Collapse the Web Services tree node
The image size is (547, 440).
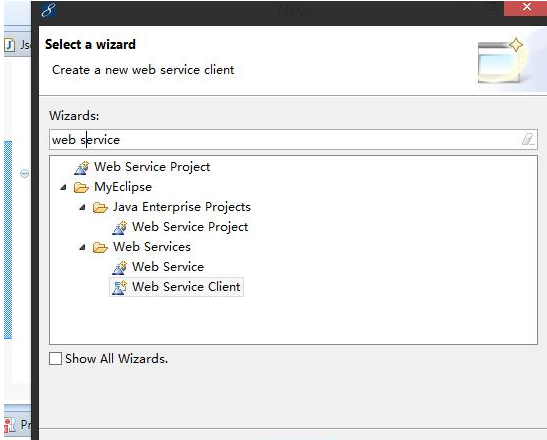[82, 247]
